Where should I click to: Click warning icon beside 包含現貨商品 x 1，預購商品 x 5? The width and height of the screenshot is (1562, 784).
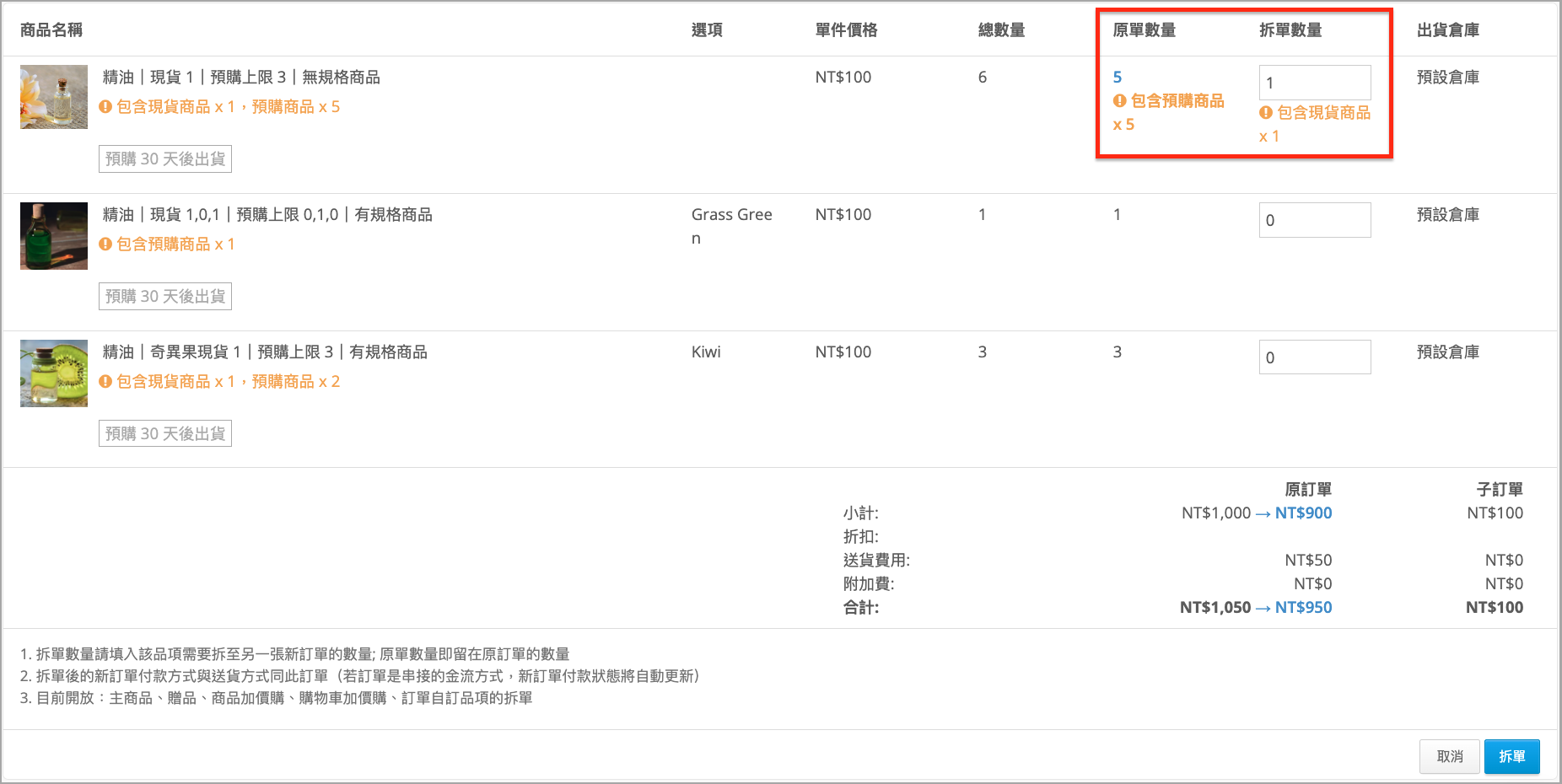[x=105, y=107]
